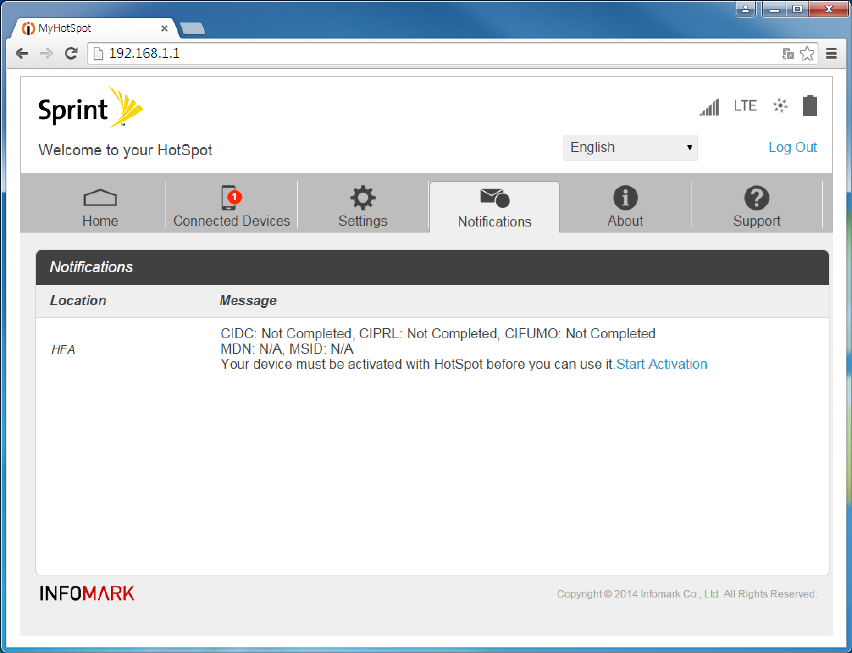Click the Infomark copyright text
This screenshot has height=653, width=852.
[687, 594]
